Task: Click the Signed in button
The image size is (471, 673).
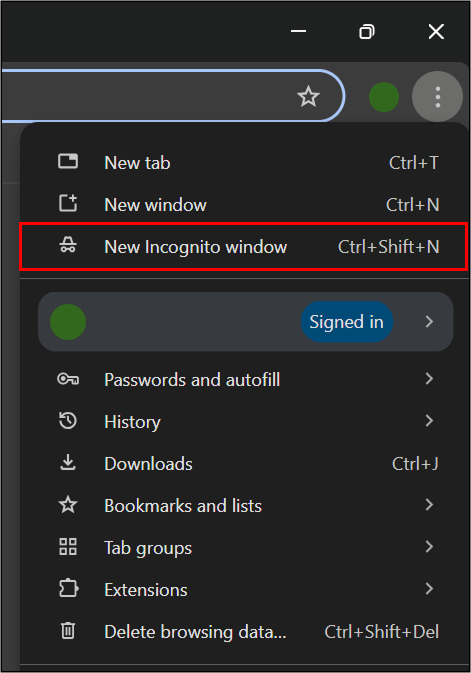Action: pyautogui.click(x=346, y=322)
